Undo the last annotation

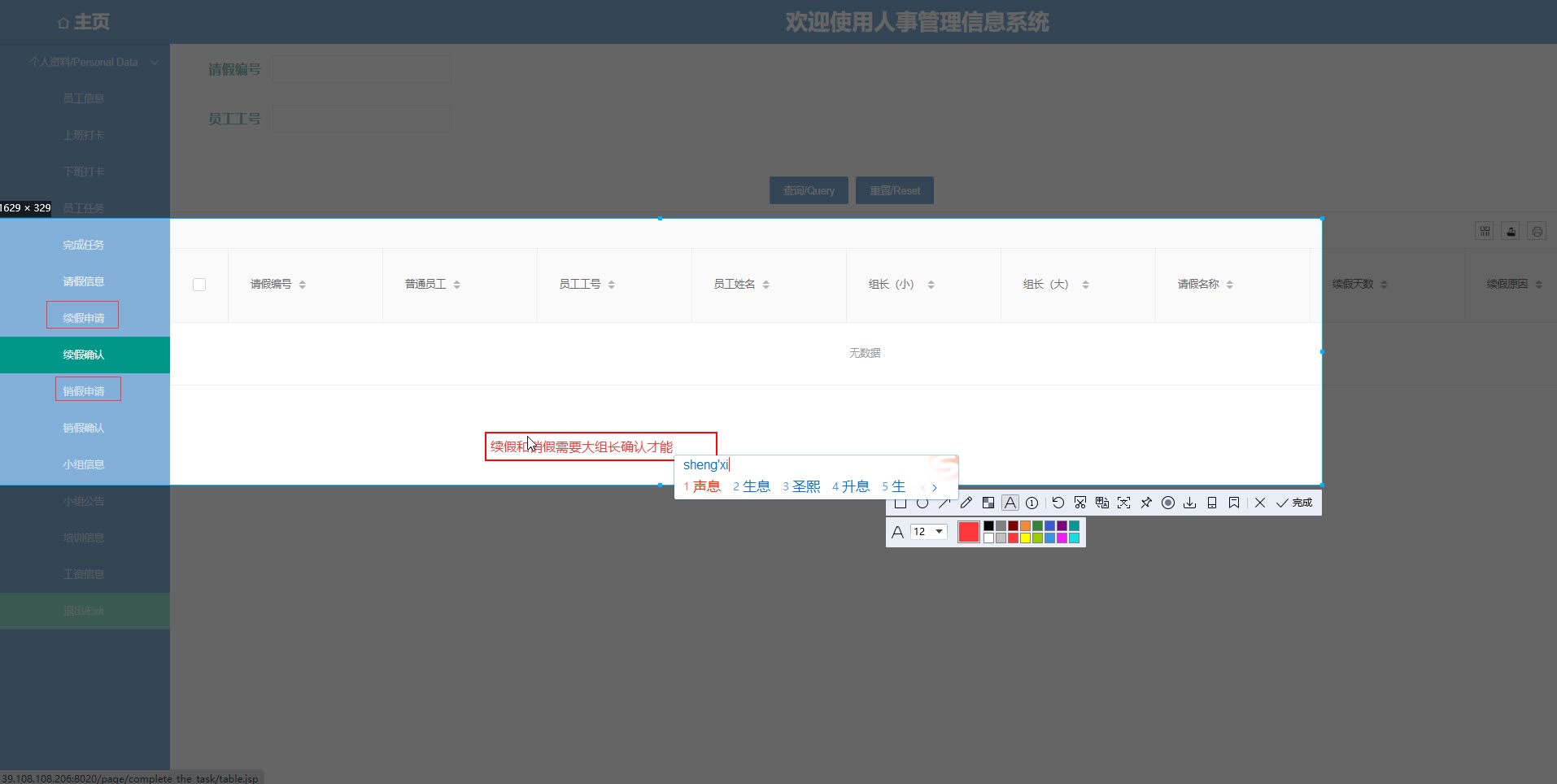1058,503
